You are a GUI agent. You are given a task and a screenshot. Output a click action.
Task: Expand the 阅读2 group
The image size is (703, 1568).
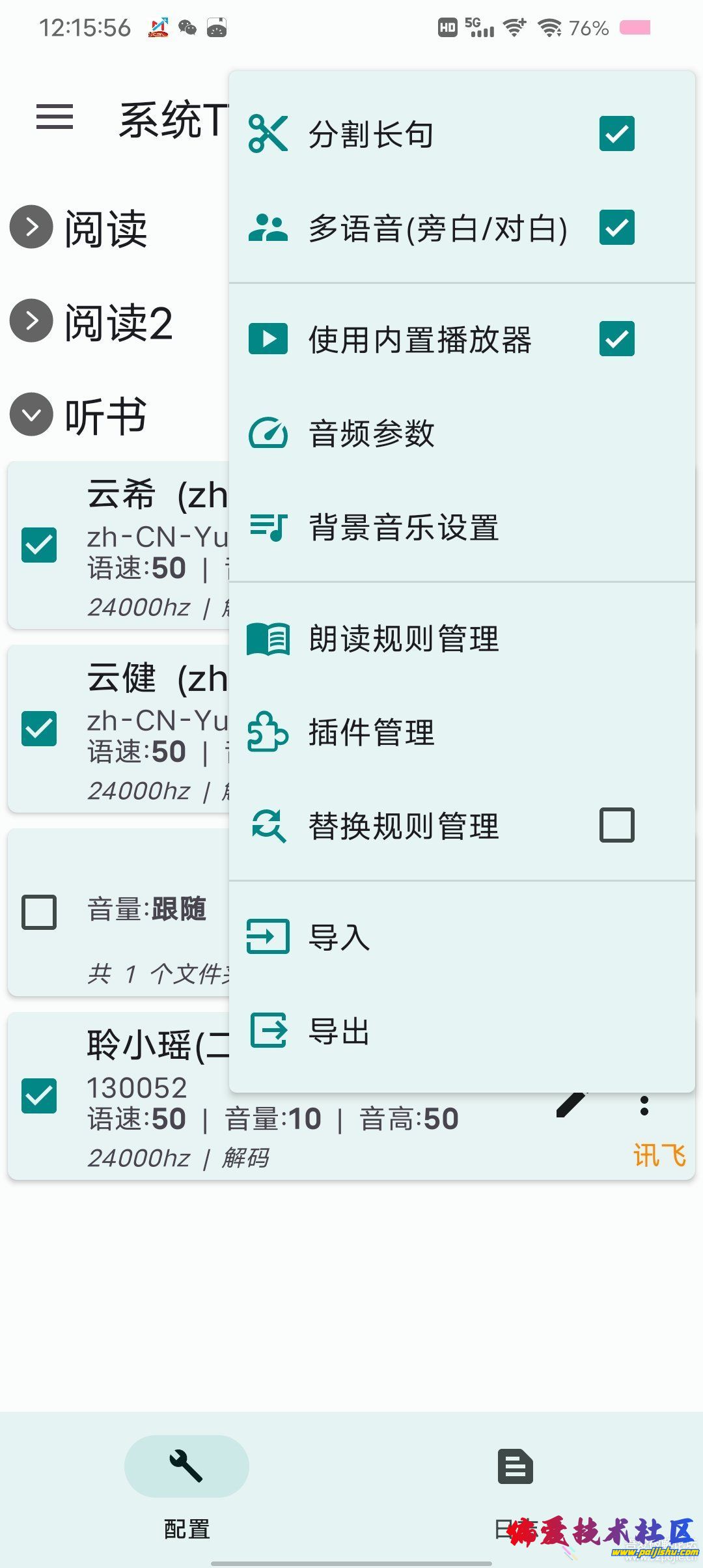tap(31, 321)
